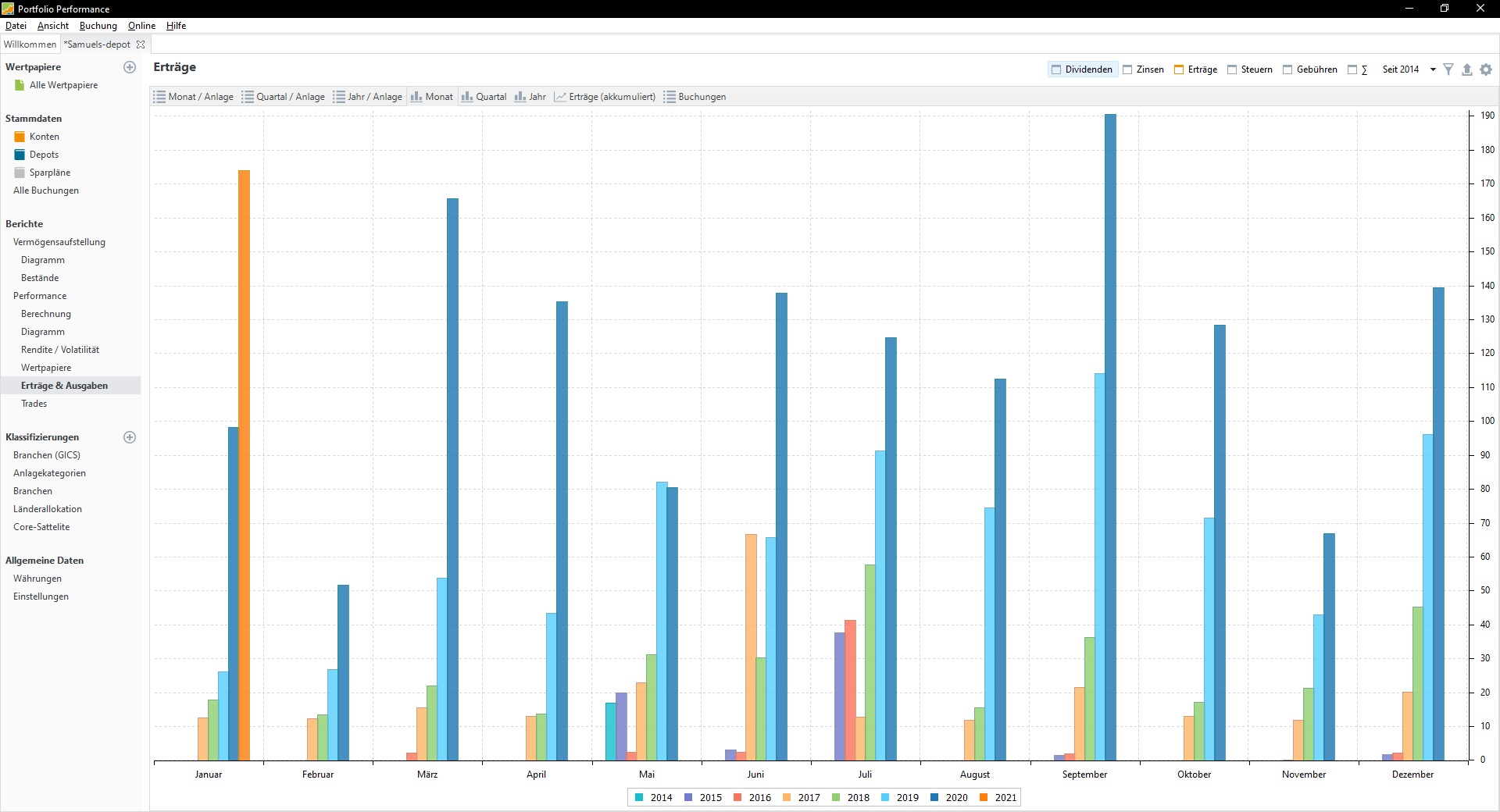The image size is (1500, 812).
Task: Select Alle Buchungen in sidebar
Action: pyautogui.click(x=46, y=191)
